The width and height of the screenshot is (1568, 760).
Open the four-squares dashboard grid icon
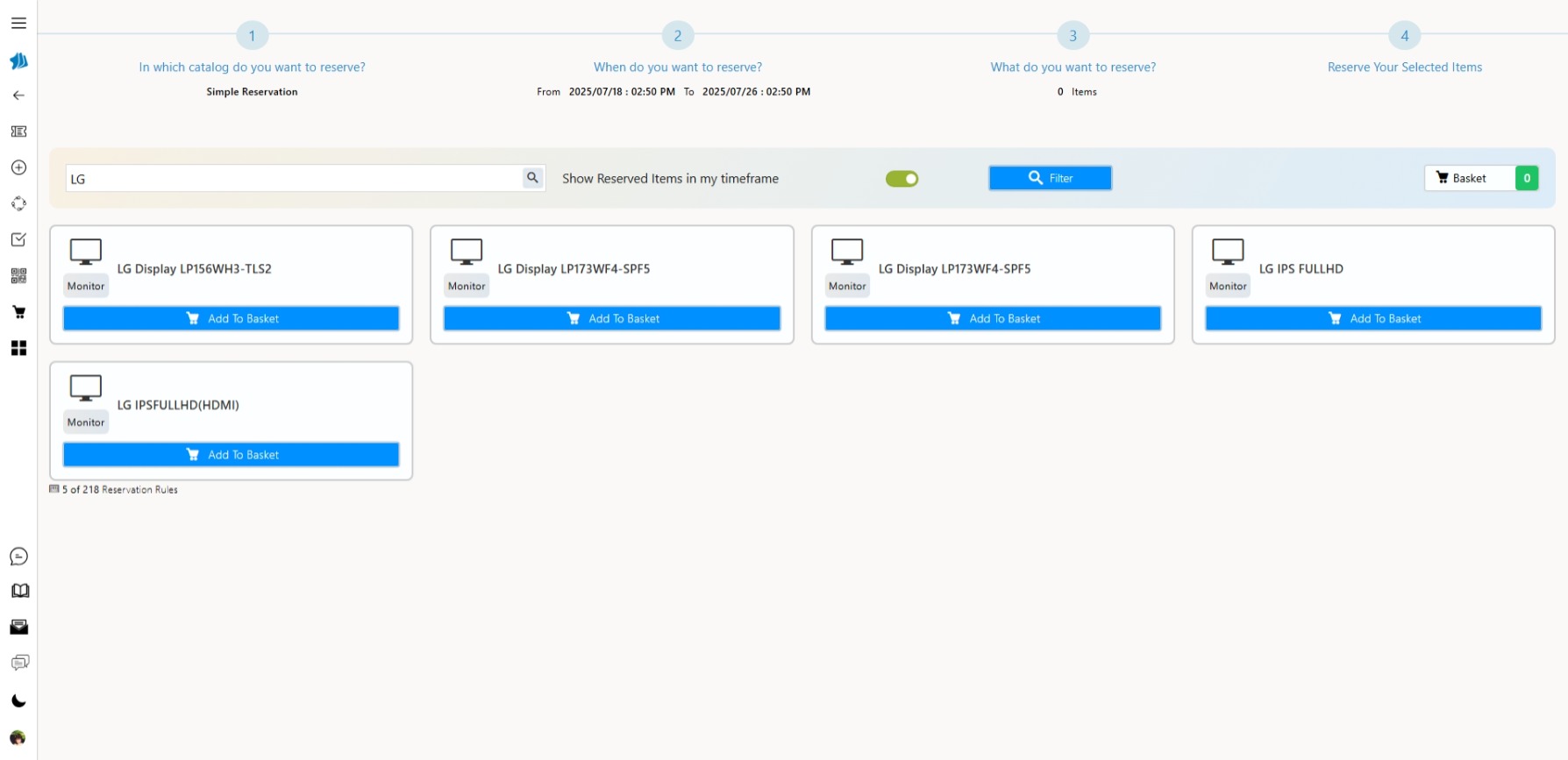tap(18, 348)
